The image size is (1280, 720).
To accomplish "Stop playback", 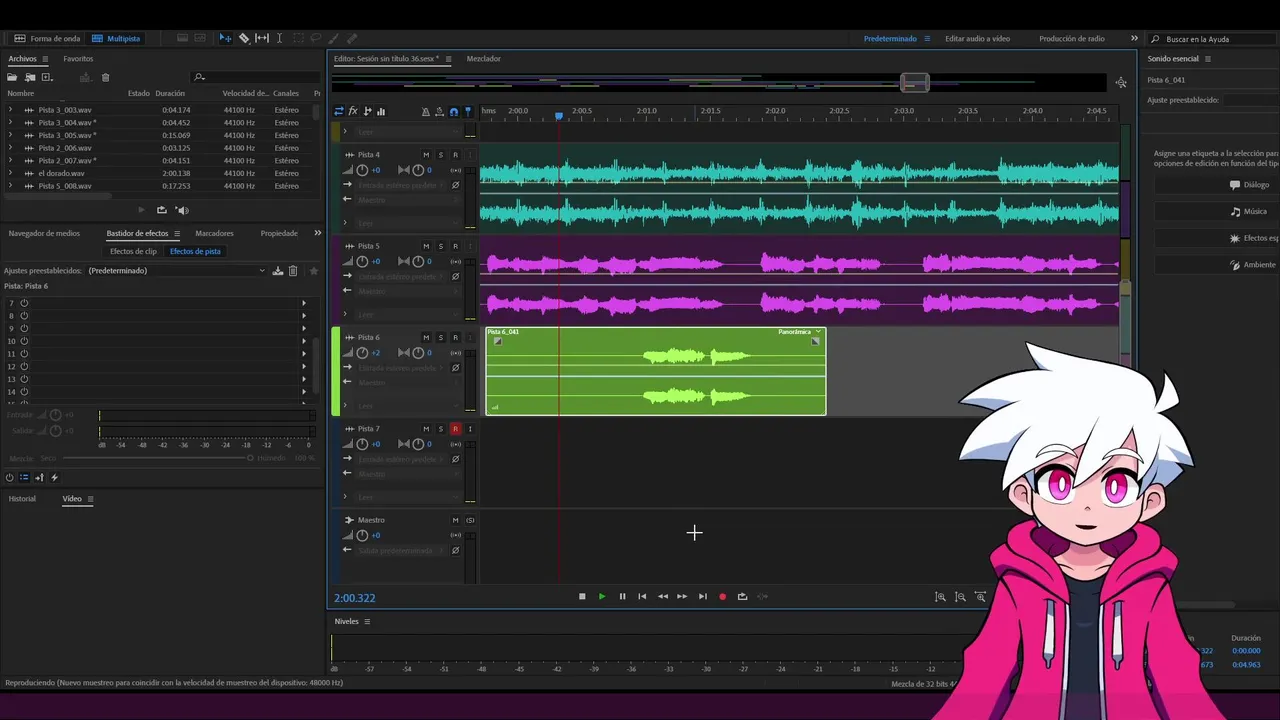I will 582,596.
